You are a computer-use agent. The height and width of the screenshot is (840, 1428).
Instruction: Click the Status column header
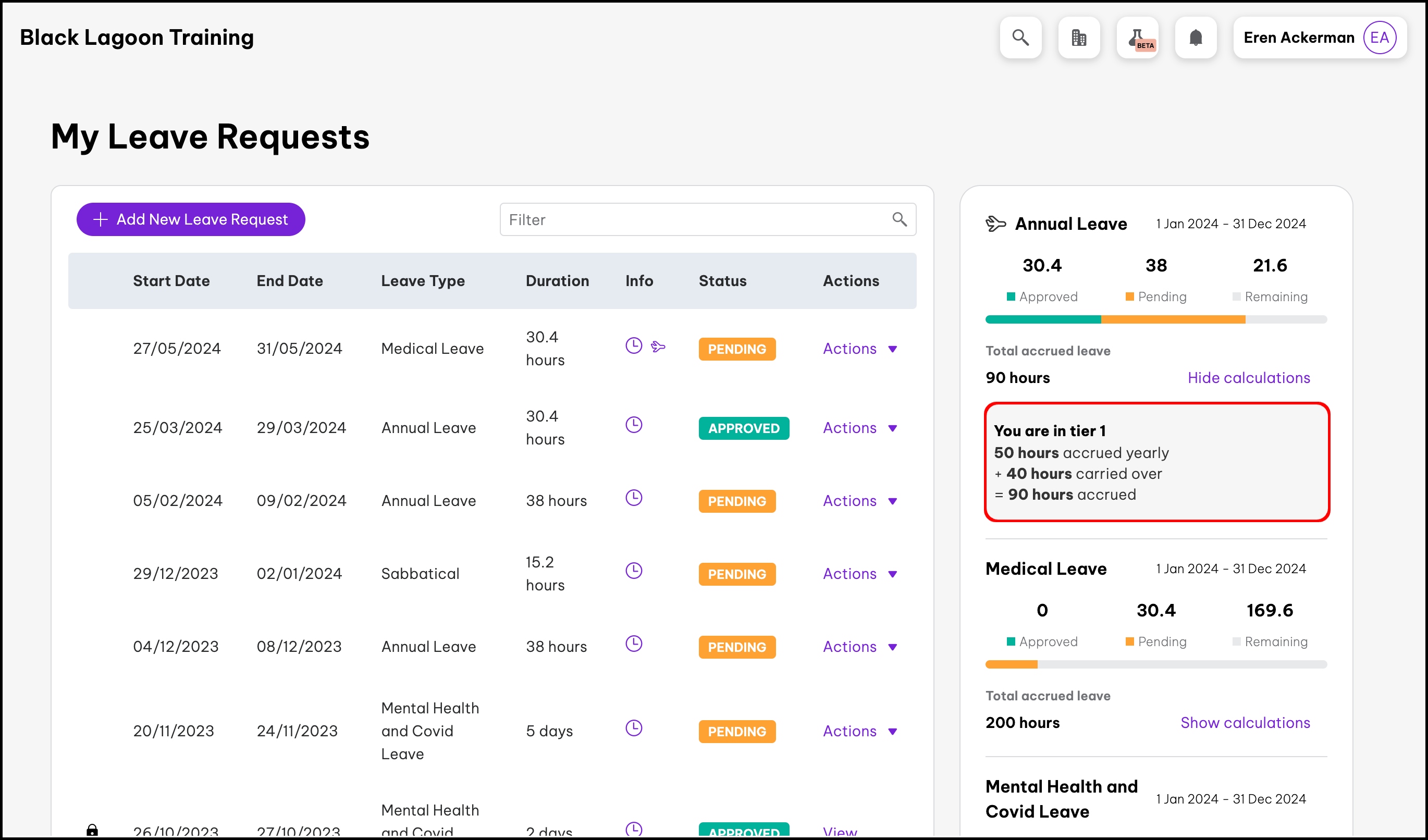pos(722,281)
